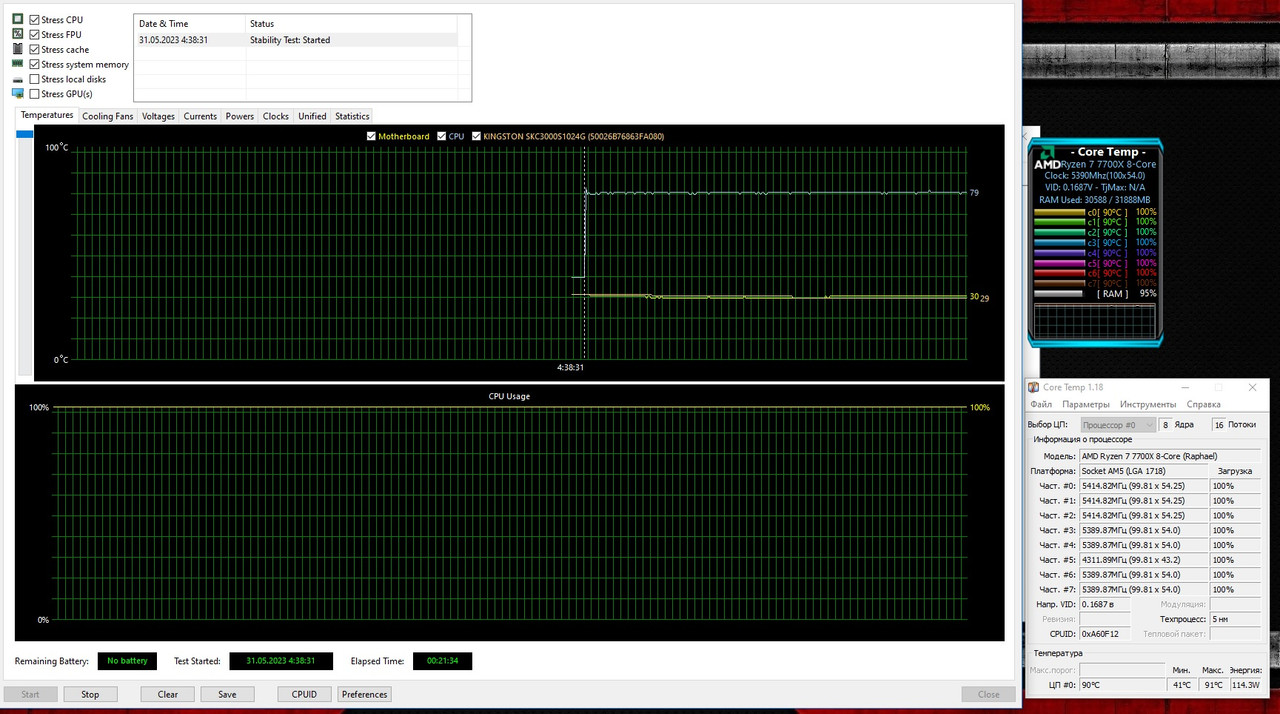Click the Stop button
Screen dimensions: 1280x714
[90, 694]
